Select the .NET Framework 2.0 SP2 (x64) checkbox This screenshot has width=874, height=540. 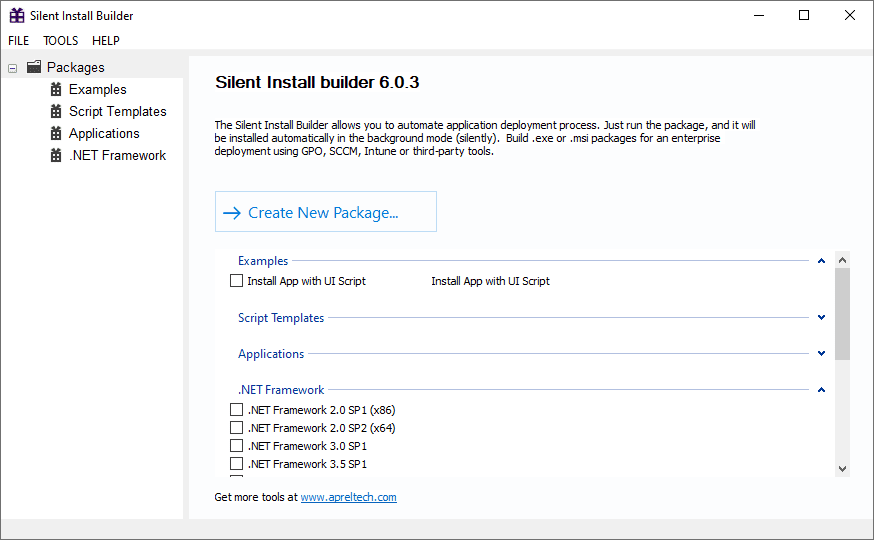(x=237, y=428)
